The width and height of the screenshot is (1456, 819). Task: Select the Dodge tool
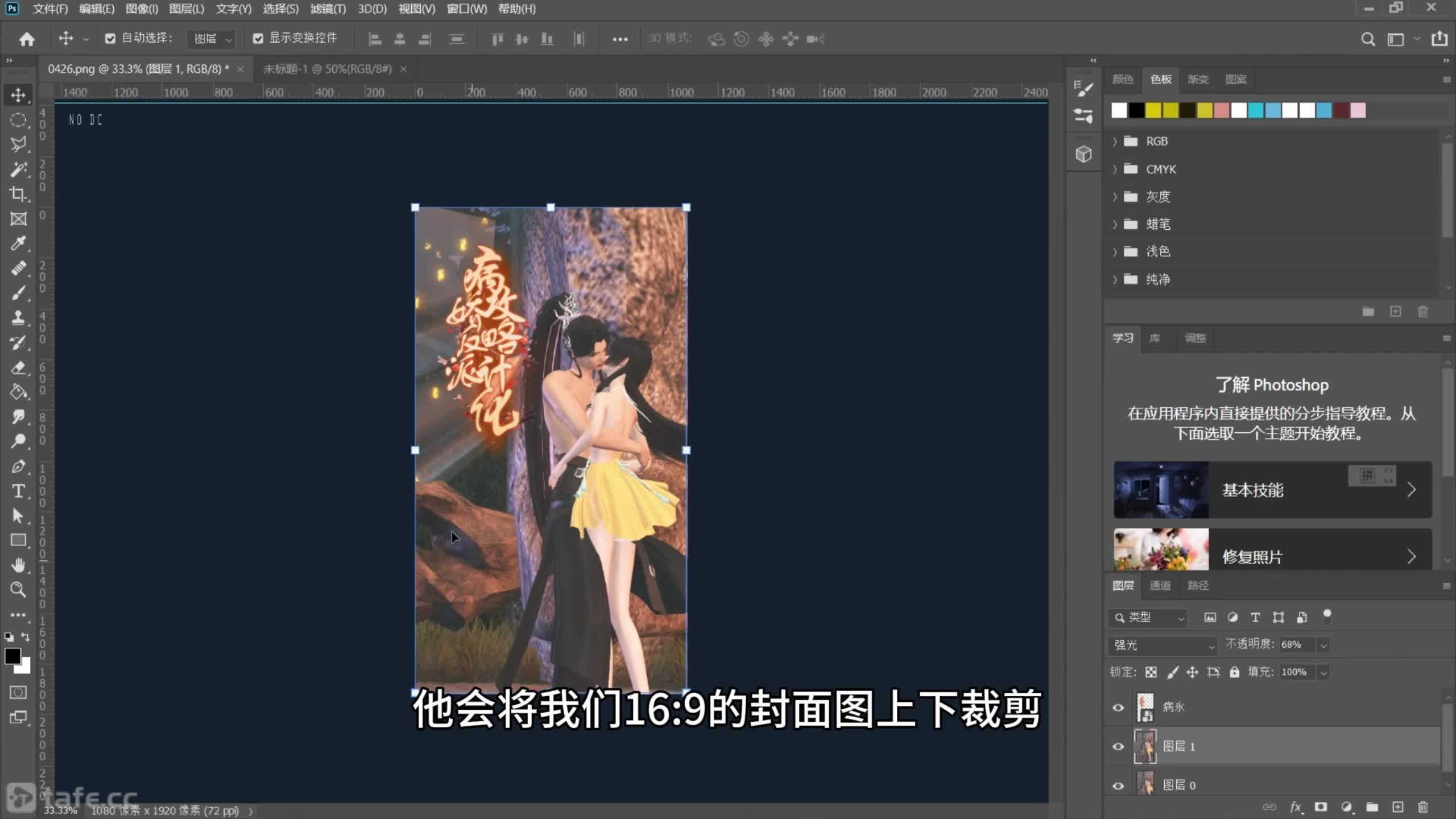coord(18,441)
